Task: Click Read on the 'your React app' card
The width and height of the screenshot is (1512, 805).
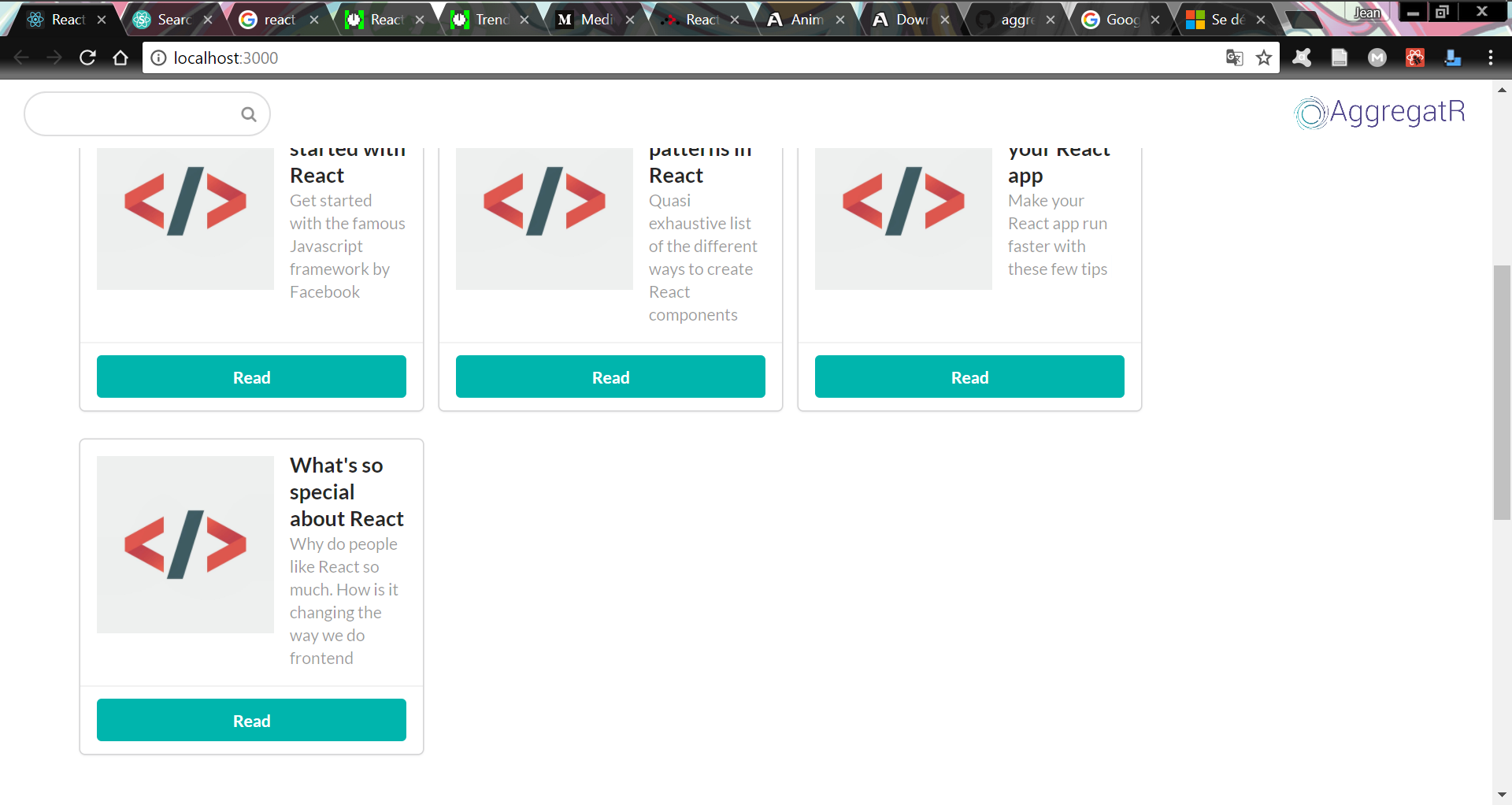Action: tap(969, 377)
